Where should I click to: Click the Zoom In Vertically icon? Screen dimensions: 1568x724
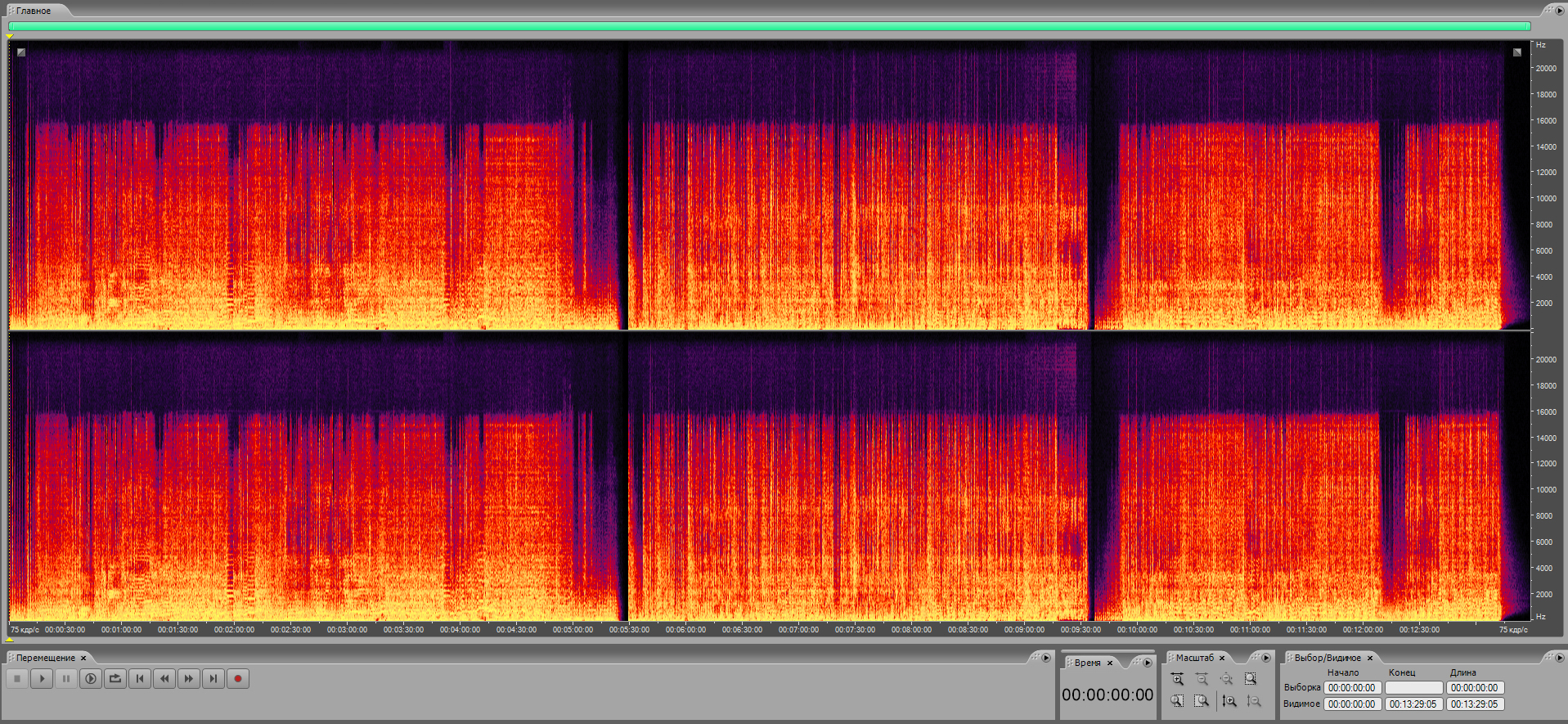[x=1229, y=701]
